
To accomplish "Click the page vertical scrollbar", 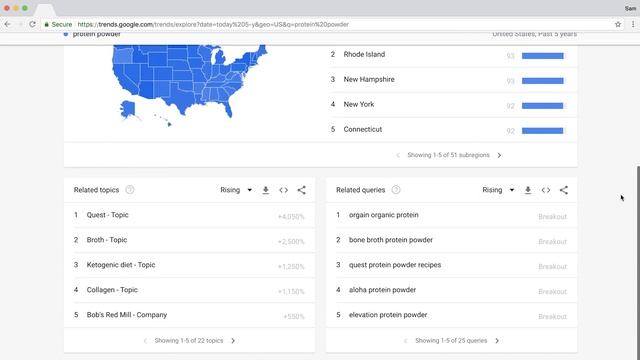I will tap(638, 261).
